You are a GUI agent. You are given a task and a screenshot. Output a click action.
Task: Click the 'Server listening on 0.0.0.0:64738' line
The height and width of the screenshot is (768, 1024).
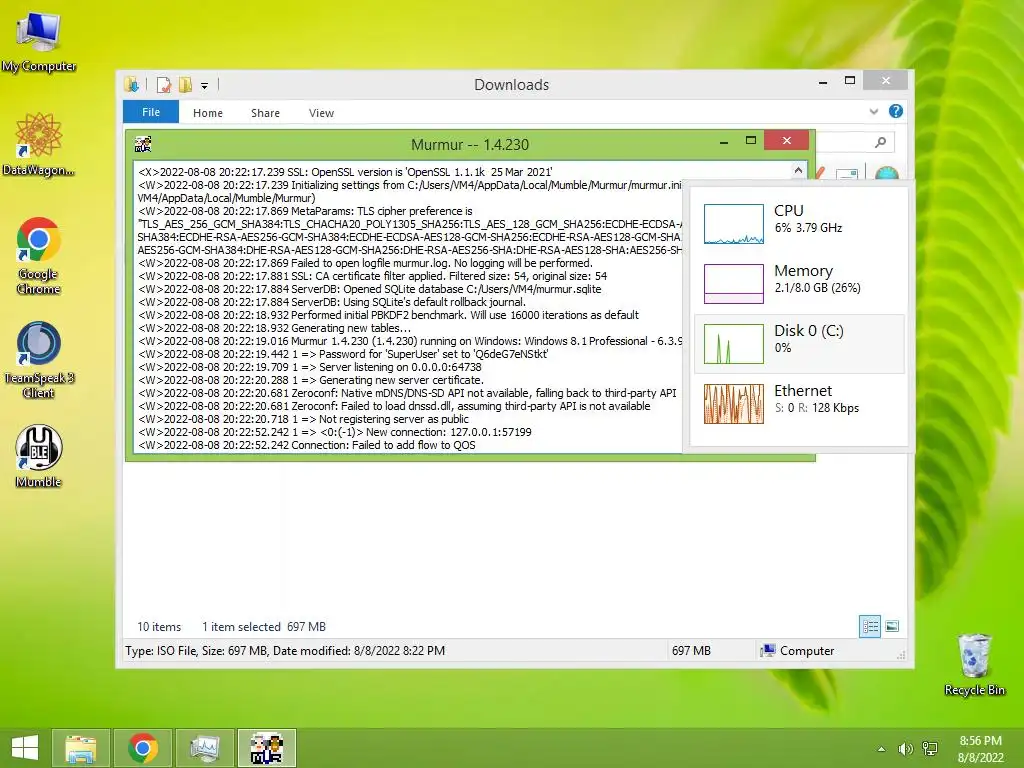[310, 367]
